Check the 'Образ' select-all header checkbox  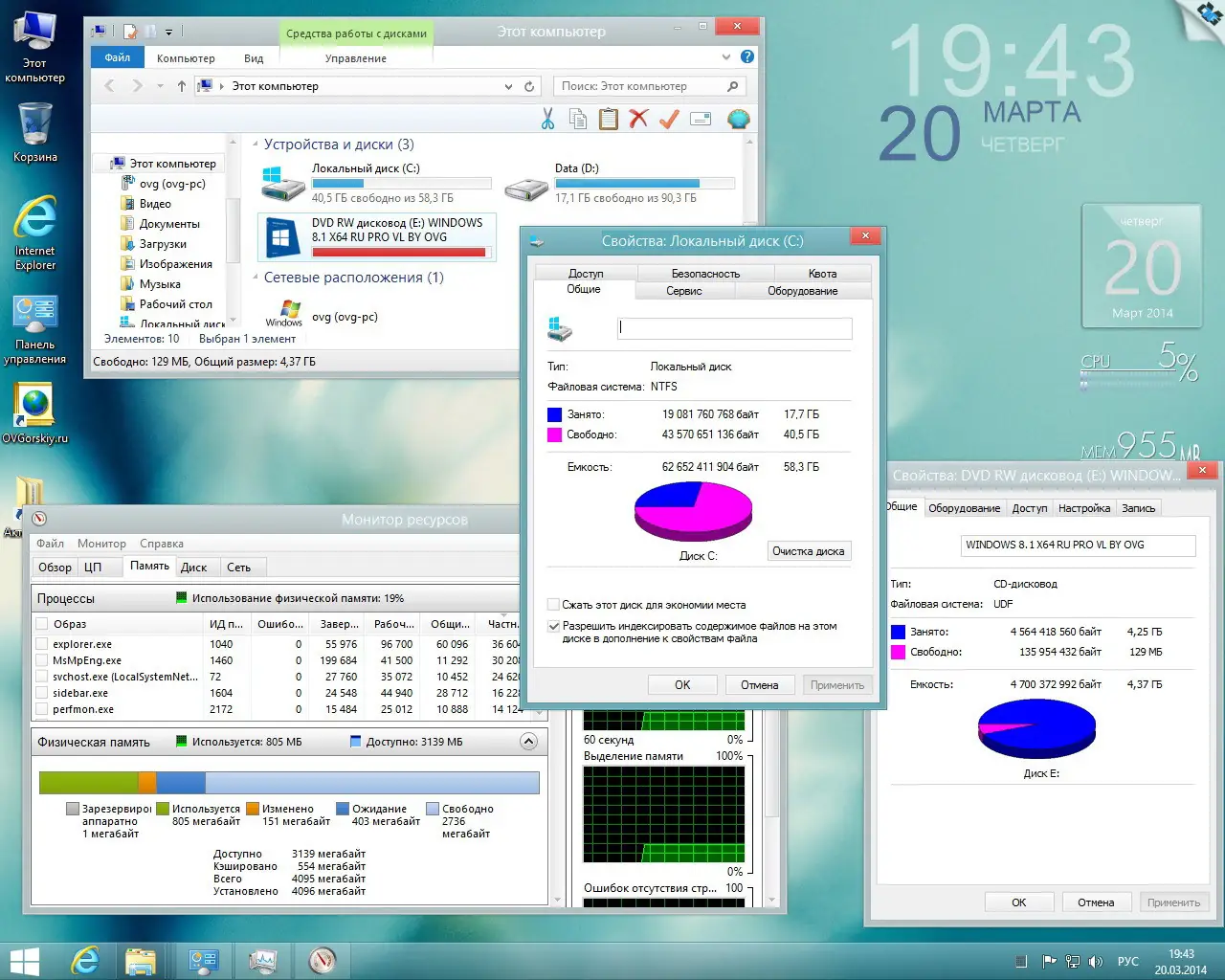click(x=42, y=624)
